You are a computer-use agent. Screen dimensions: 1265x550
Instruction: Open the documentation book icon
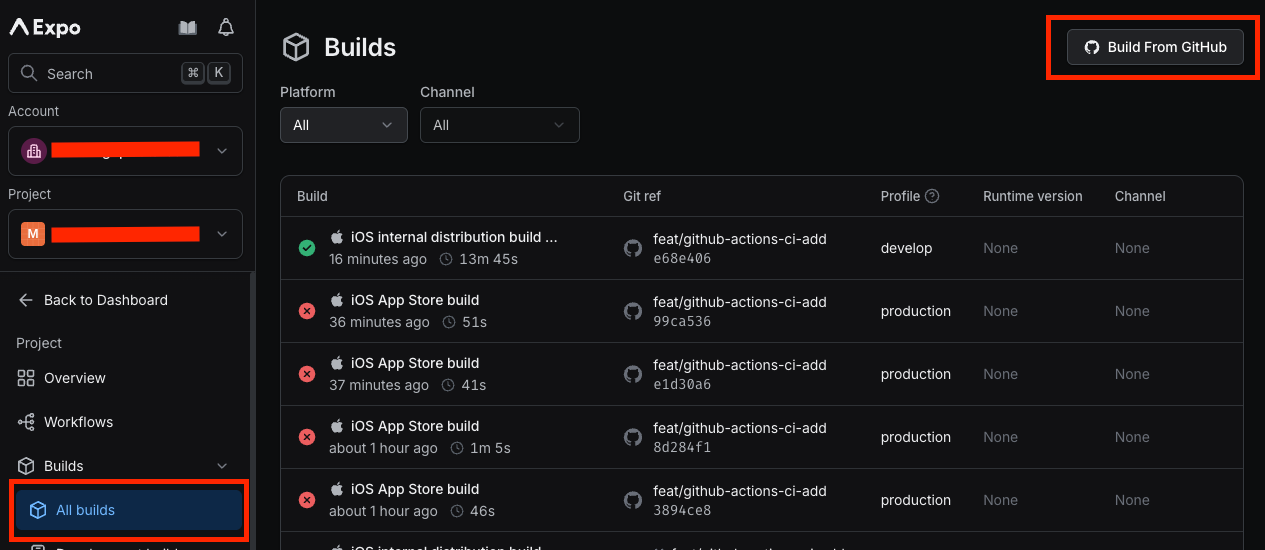187,28
